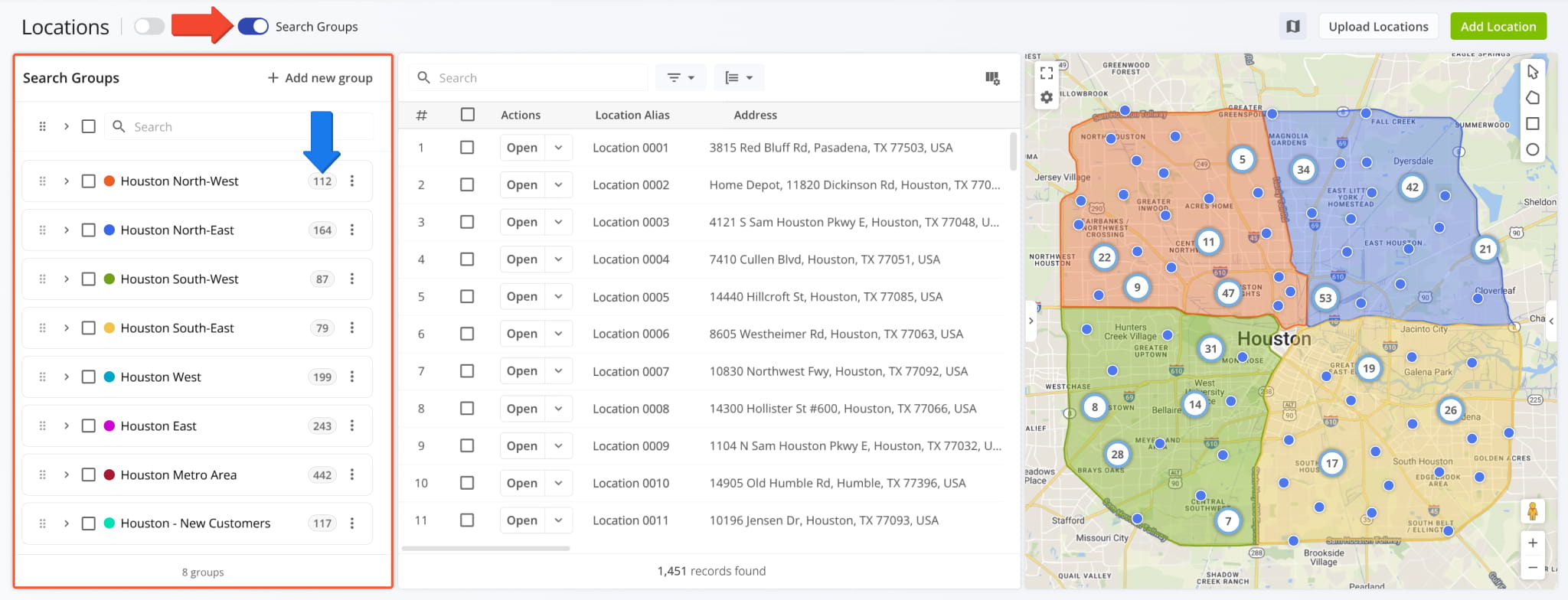Disable the Search Groups toggle

pyautogui.click(x=253, y=27)
